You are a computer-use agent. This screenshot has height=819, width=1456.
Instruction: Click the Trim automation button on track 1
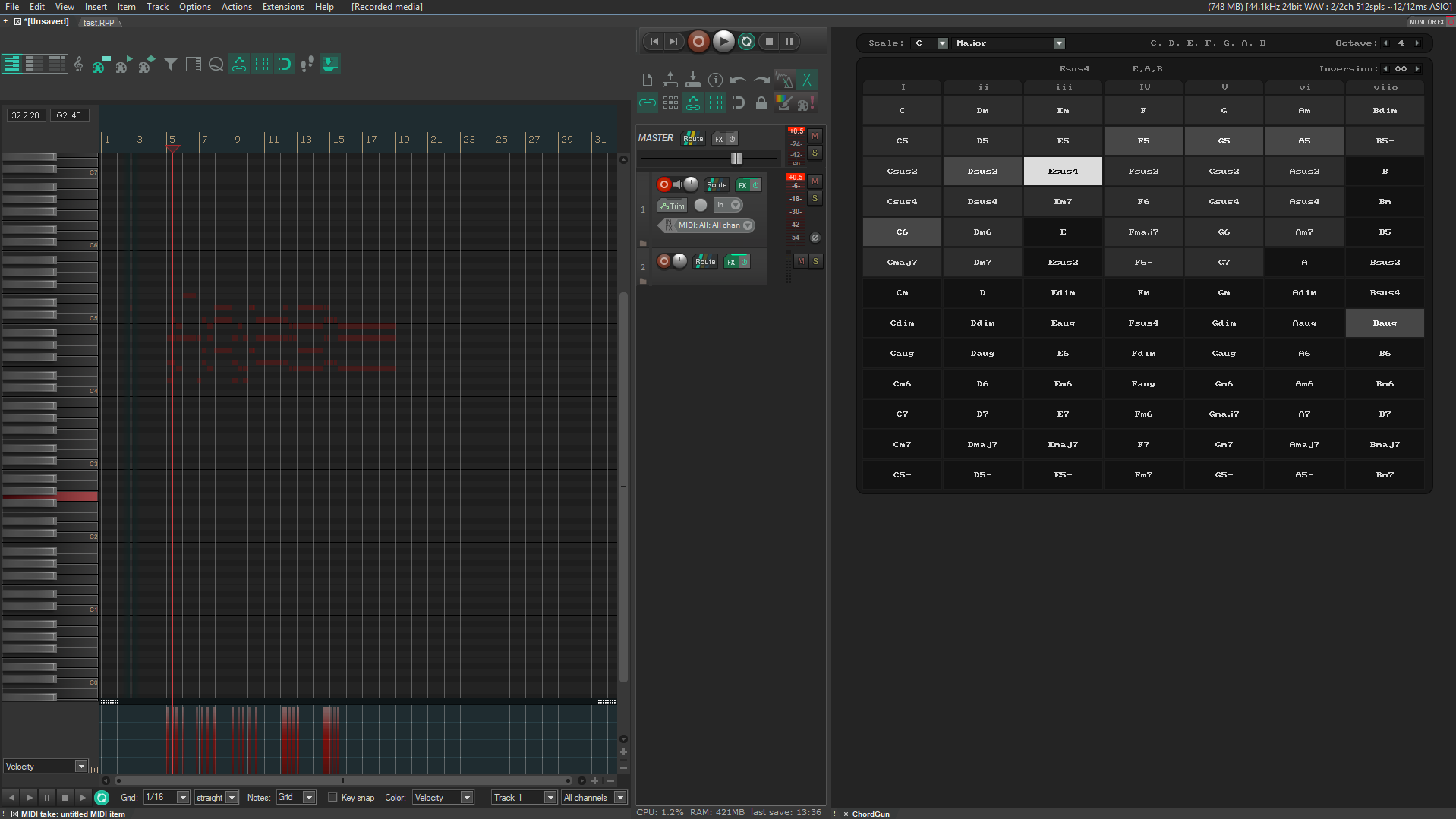[x=672, y=206]
